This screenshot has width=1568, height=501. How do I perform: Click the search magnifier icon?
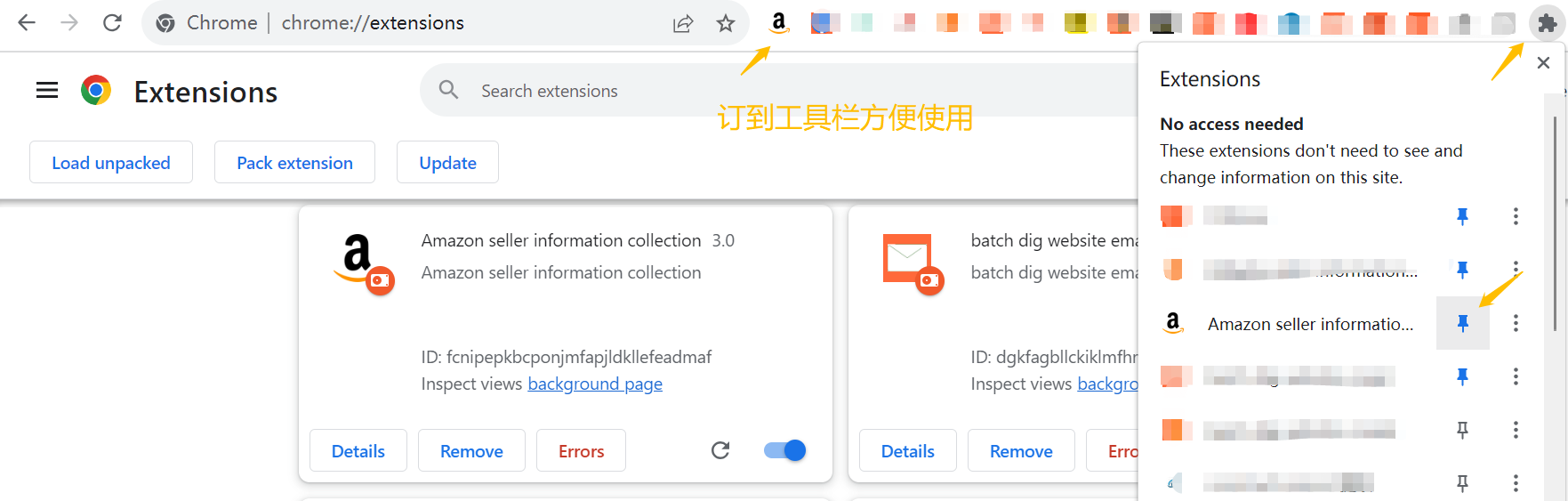(x=449, y=90)
